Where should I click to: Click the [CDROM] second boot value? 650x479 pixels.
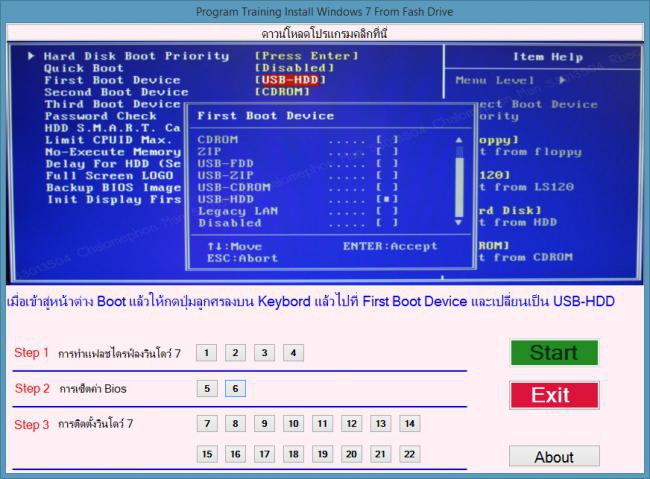[282, 92]
